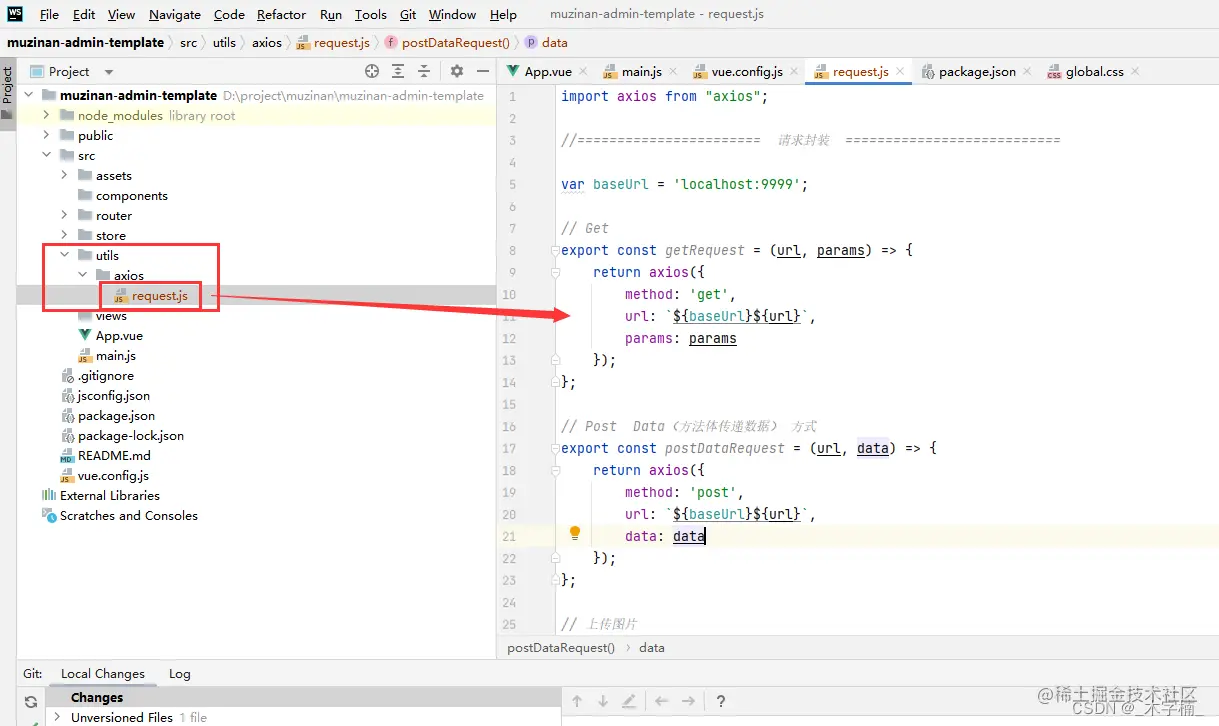This screenshot has width=1219, height=726.
Task: Collapse the muzinan-admin-template root node
Action: coord(28,95)
